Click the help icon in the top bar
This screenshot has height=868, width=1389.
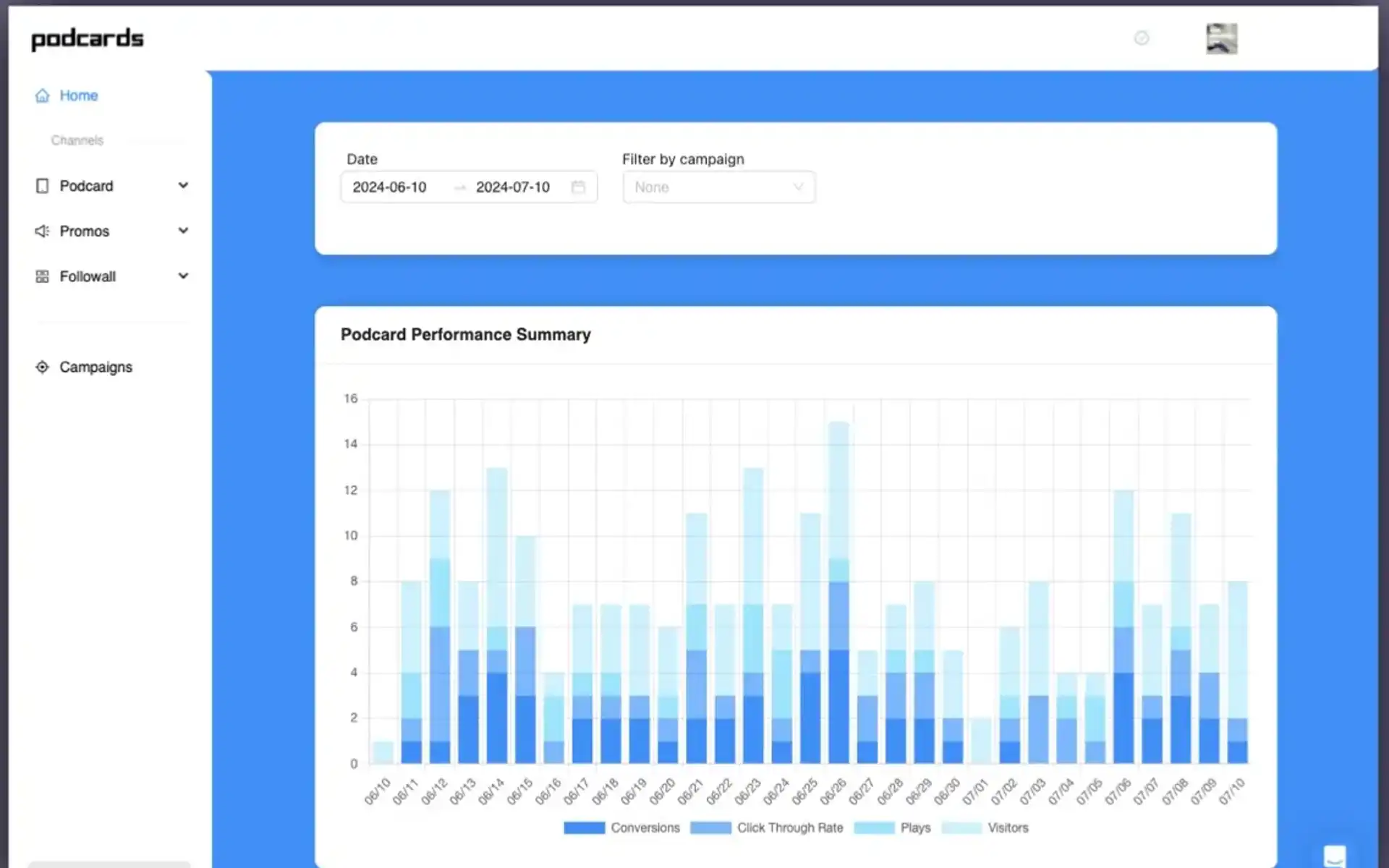(x=1141, y=38)
